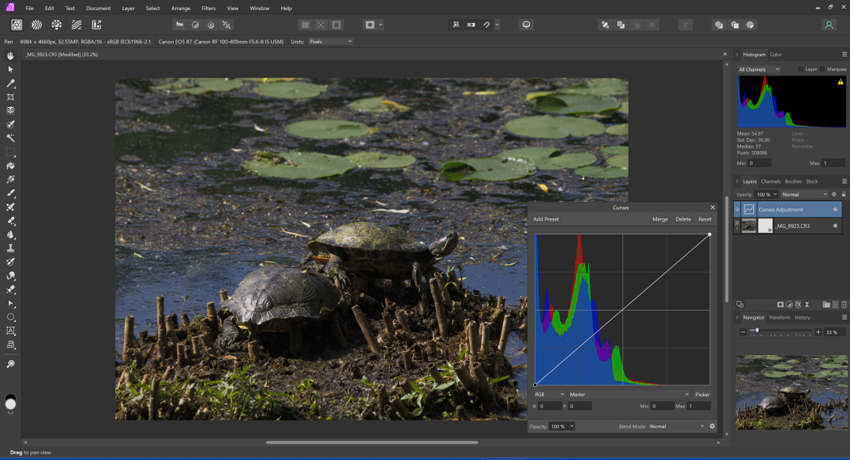Switch to the Transform tab
850x460 pixels.
point(779,318)
